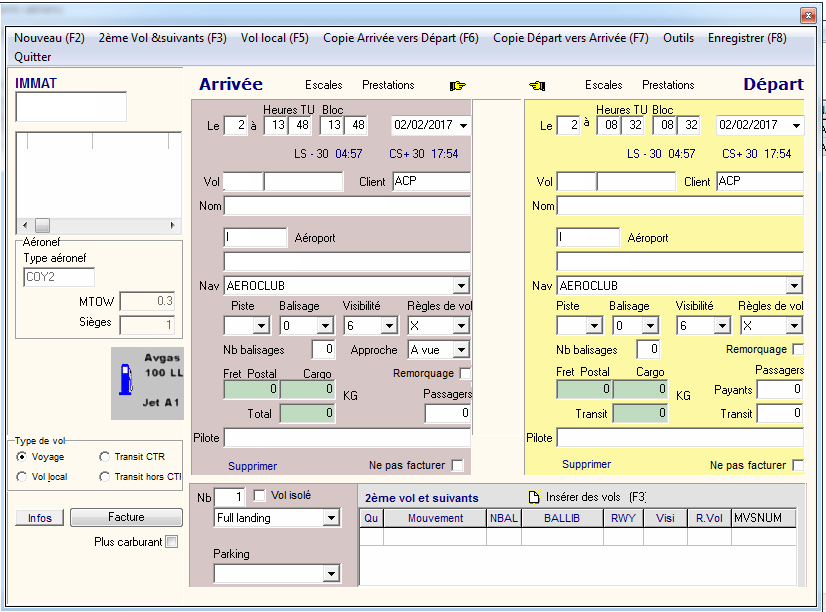Toggle Ne pas facturer in Arrivée panel
Image resolution: width=826 pixels, height=612 pixels.
coord(457,465)
